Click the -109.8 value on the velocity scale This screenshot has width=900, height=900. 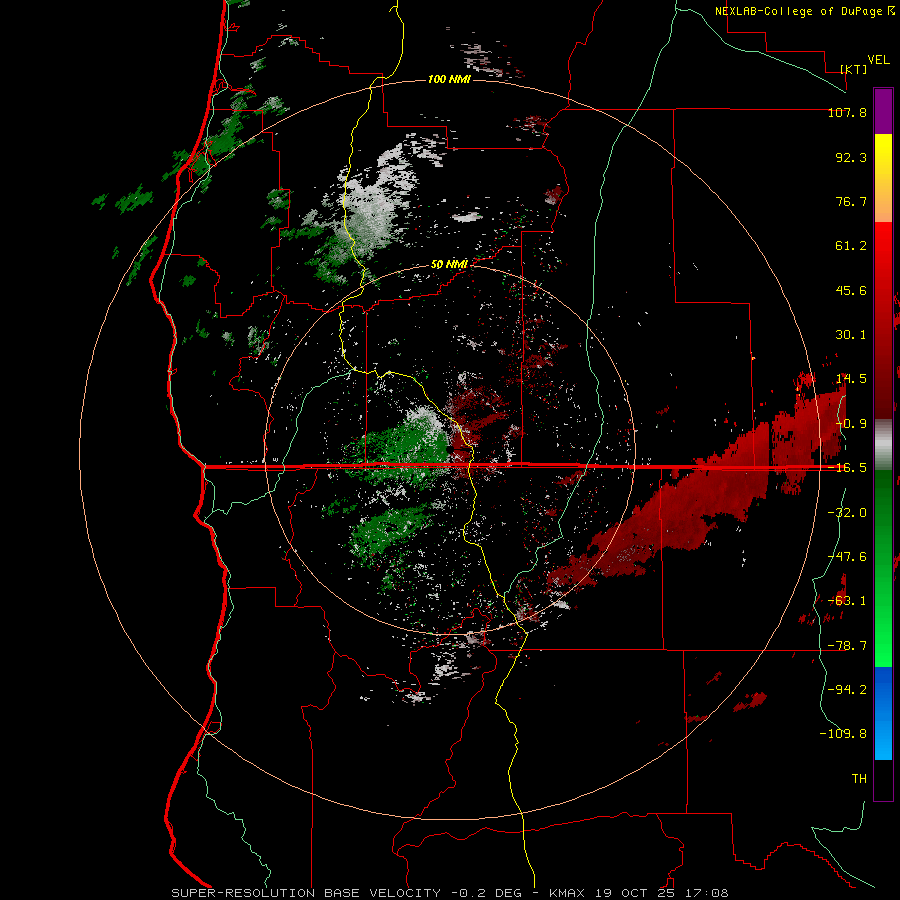click(843, 734)
